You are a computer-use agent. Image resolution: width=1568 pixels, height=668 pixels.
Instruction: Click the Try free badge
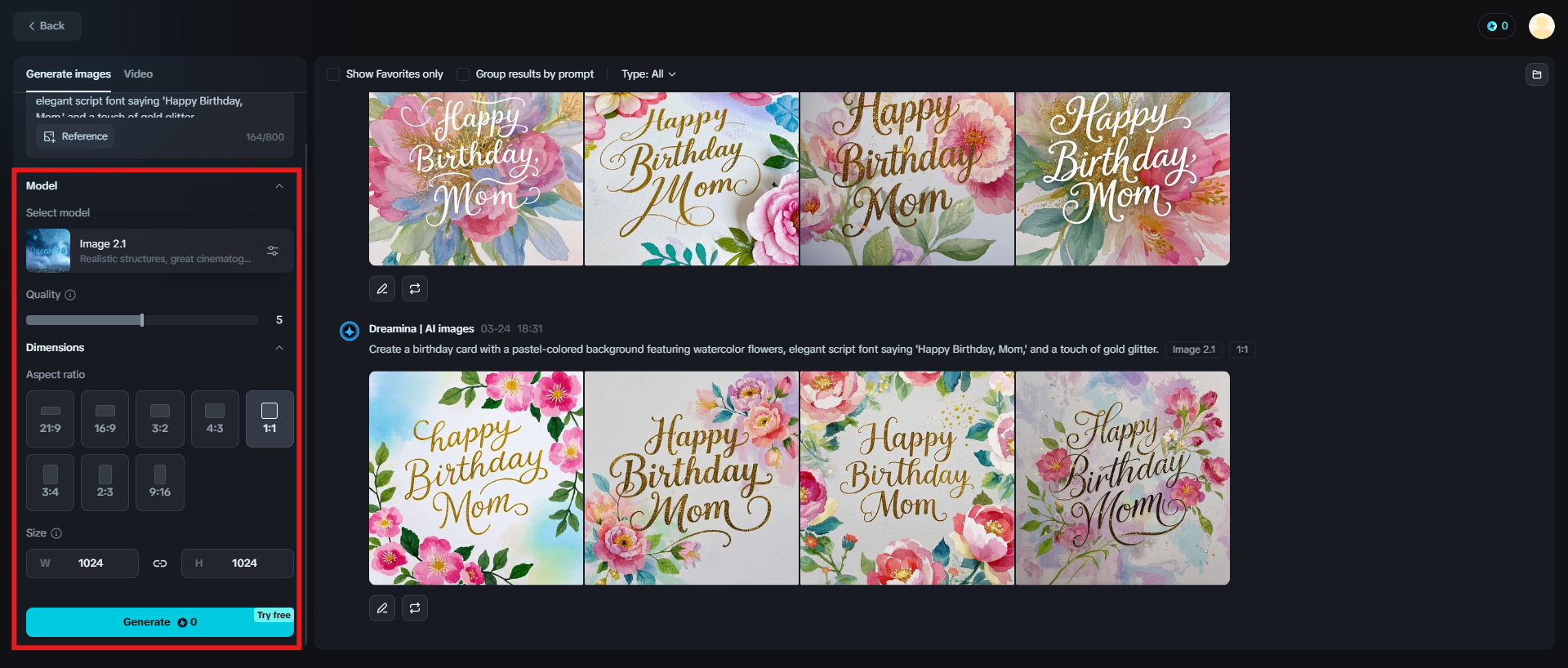coord(274,615)
